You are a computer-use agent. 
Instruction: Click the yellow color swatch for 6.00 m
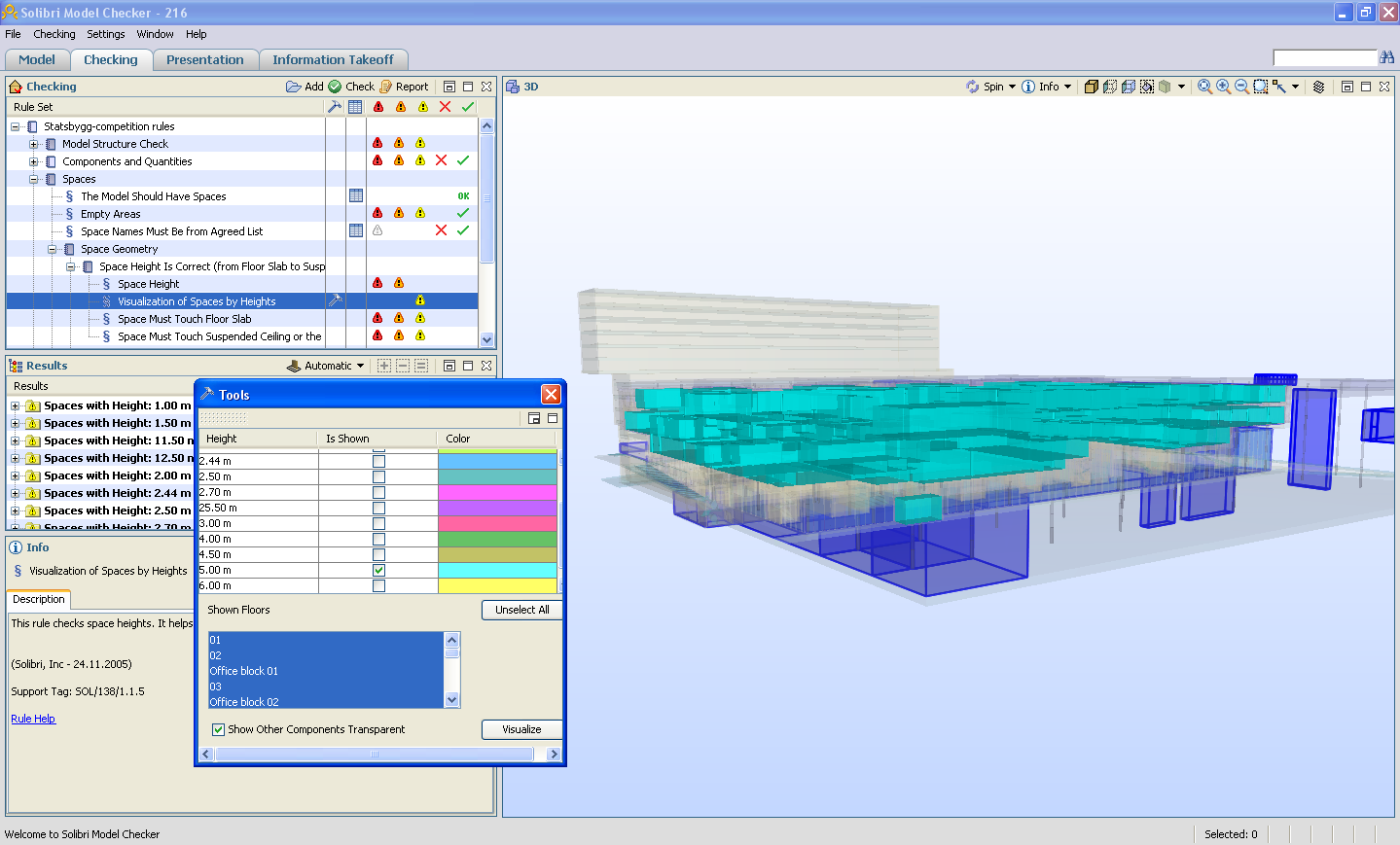[497, 585]
